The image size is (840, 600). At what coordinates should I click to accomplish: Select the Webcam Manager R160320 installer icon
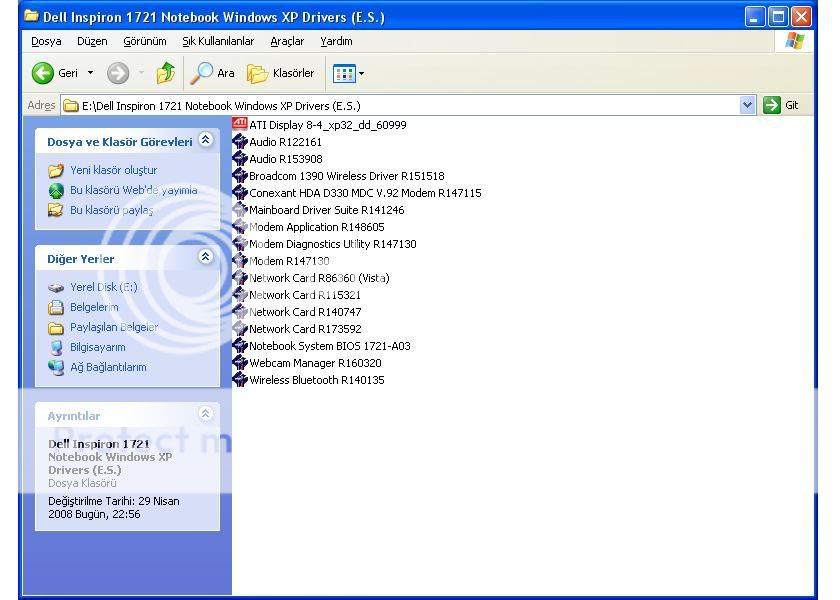[240, 363]
